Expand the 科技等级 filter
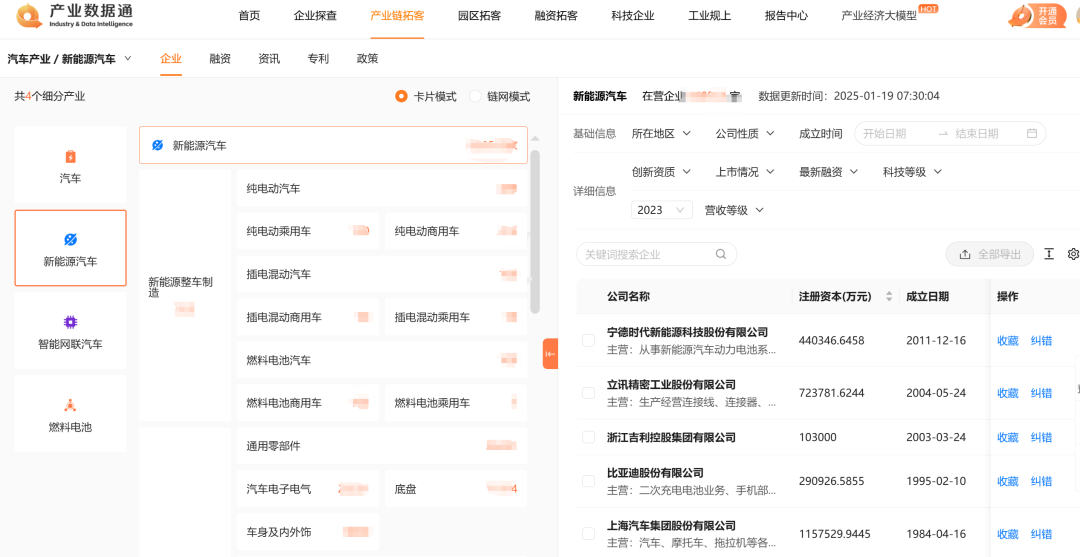 click(x=913, y=172)
